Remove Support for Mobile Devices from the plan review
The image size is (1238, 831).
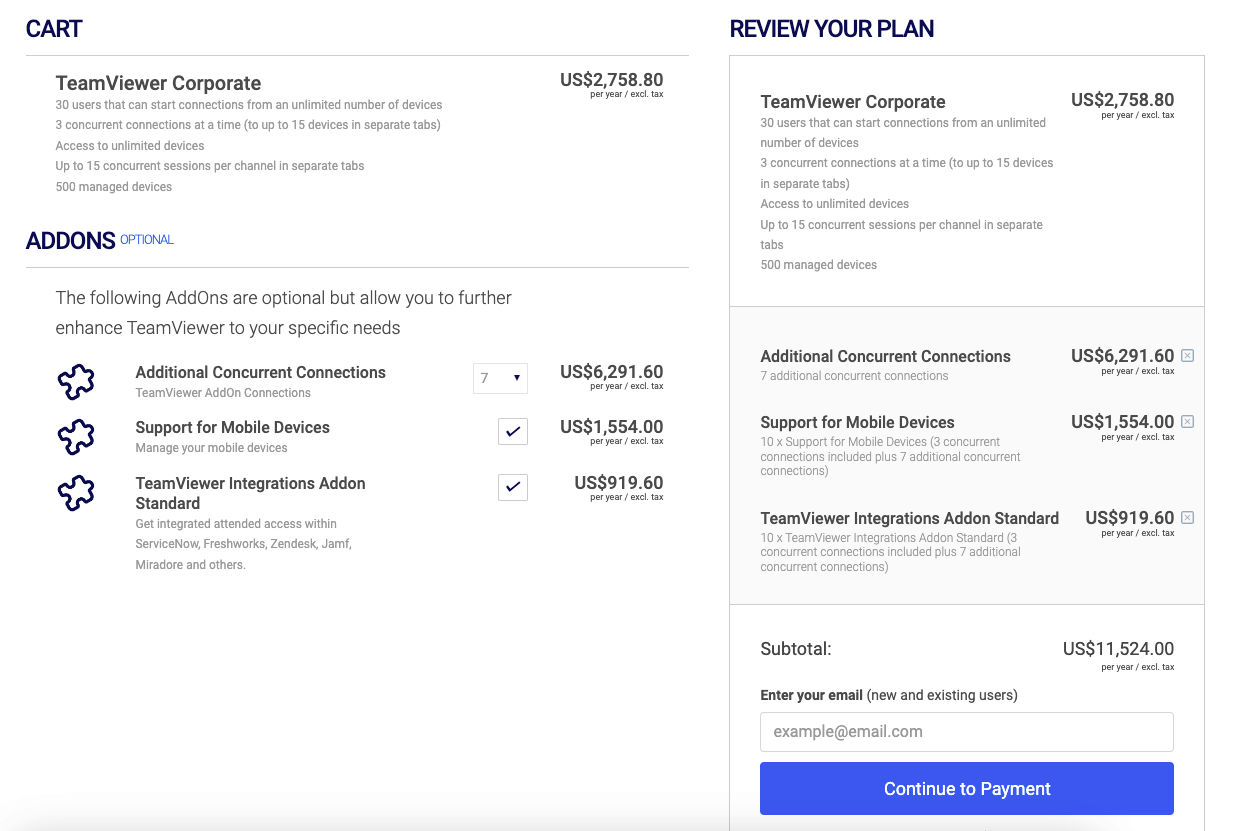coord(1187,422)
